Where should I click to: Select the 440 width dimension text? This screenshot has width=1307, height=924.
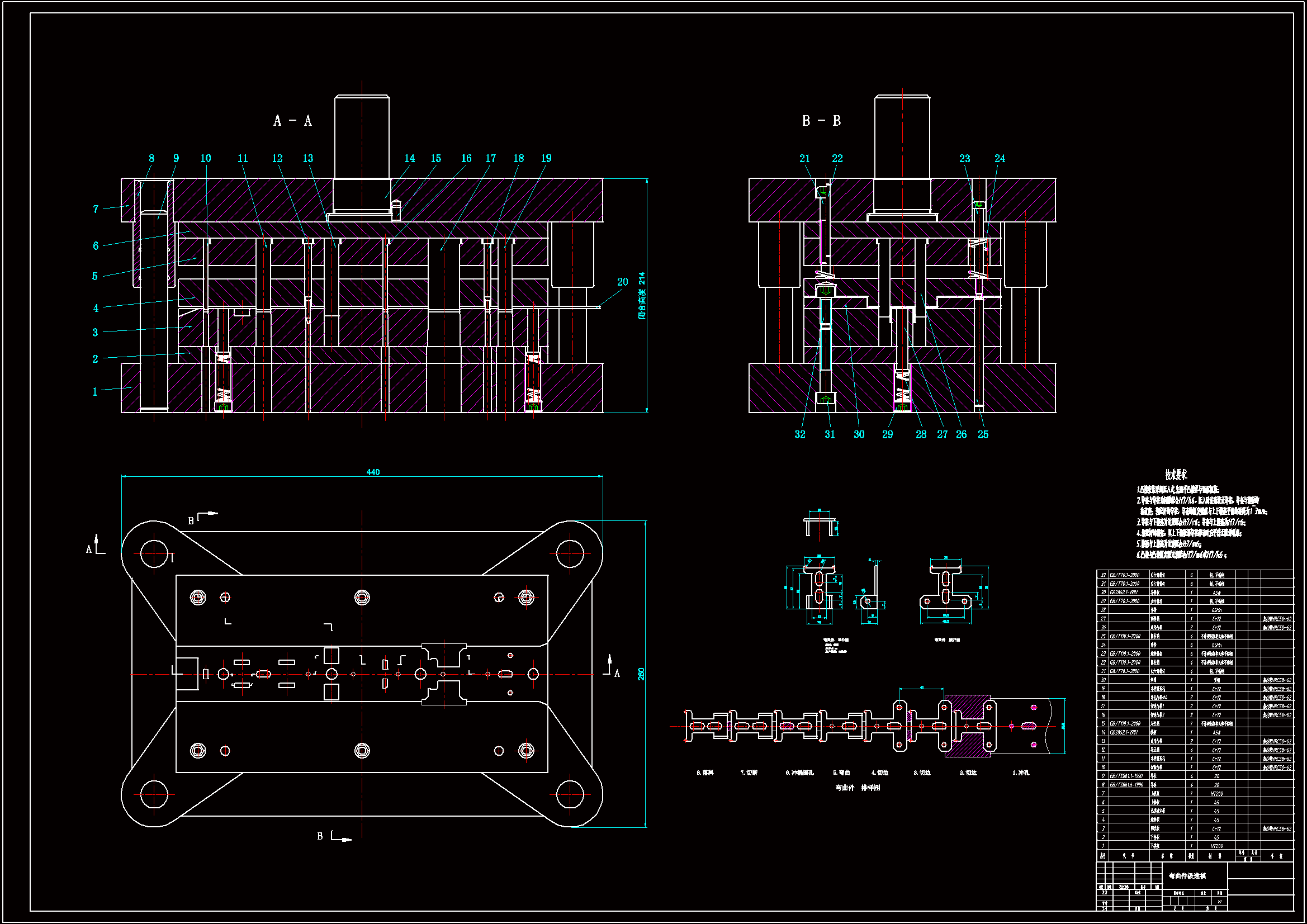(x=373, y=472)
